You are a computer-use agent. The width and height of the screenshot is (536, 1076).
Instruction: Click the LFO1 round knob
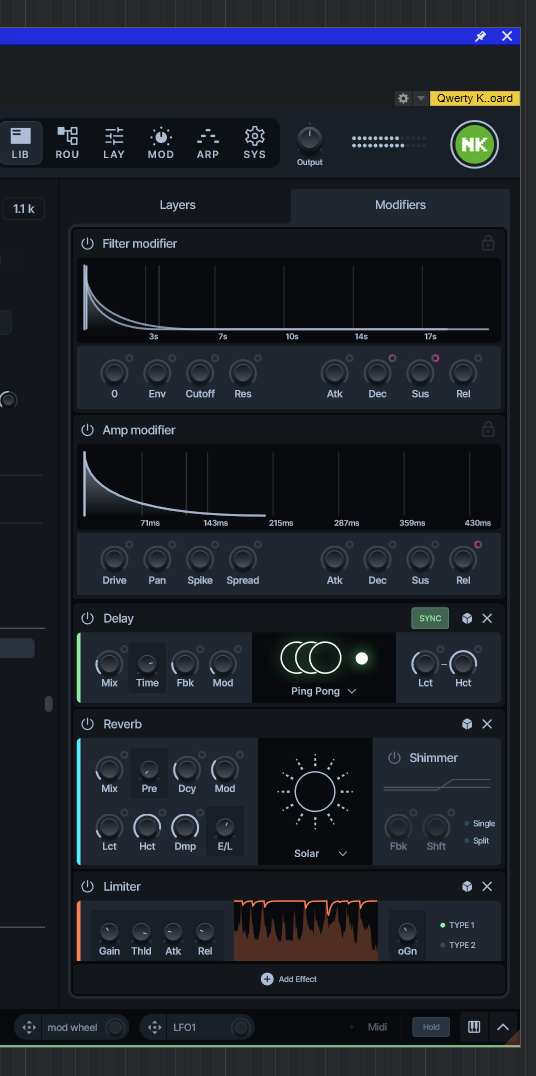(240, 1027)
